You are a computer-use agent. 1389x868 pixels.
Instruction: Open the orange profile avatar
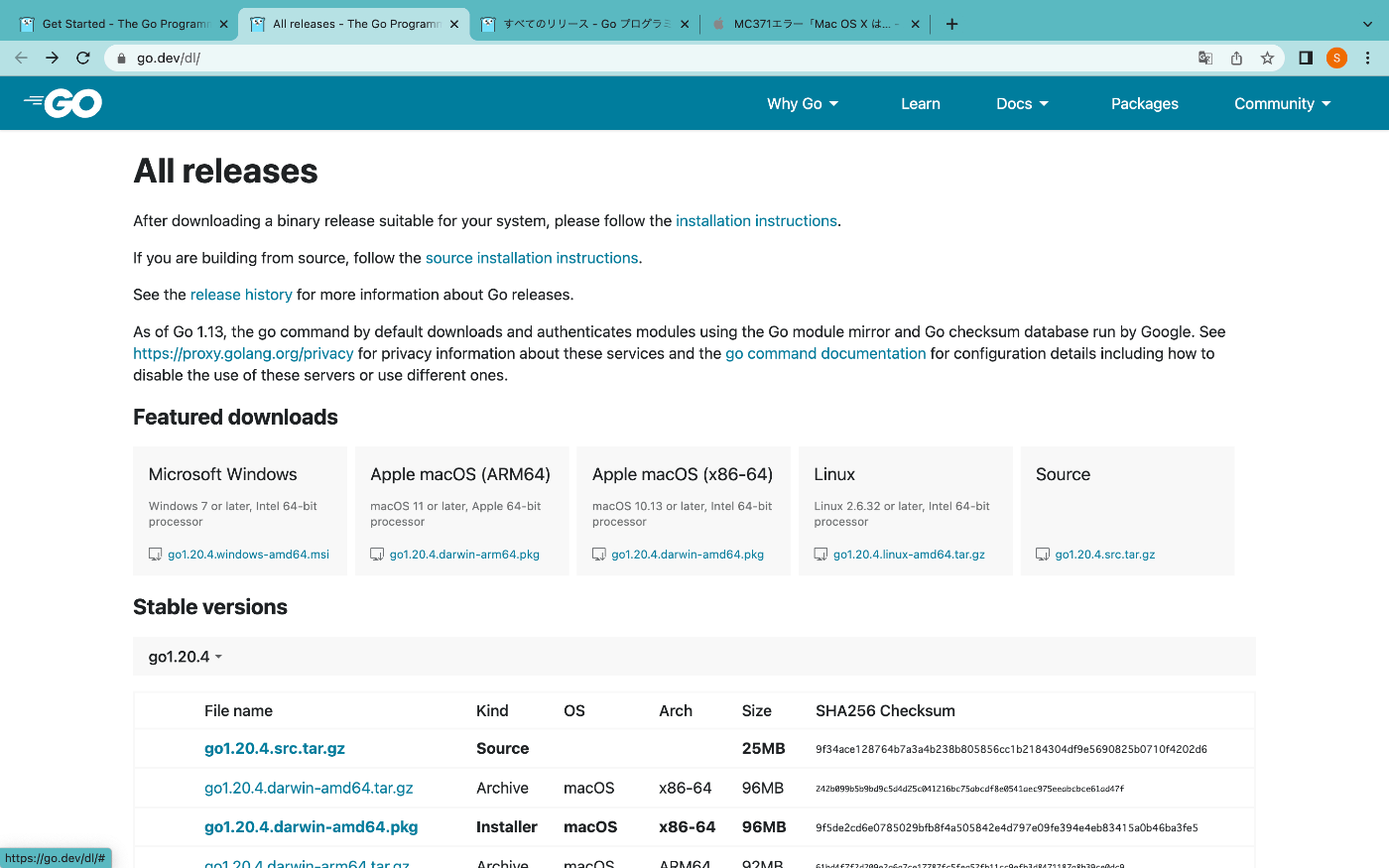click(1336, 58)
